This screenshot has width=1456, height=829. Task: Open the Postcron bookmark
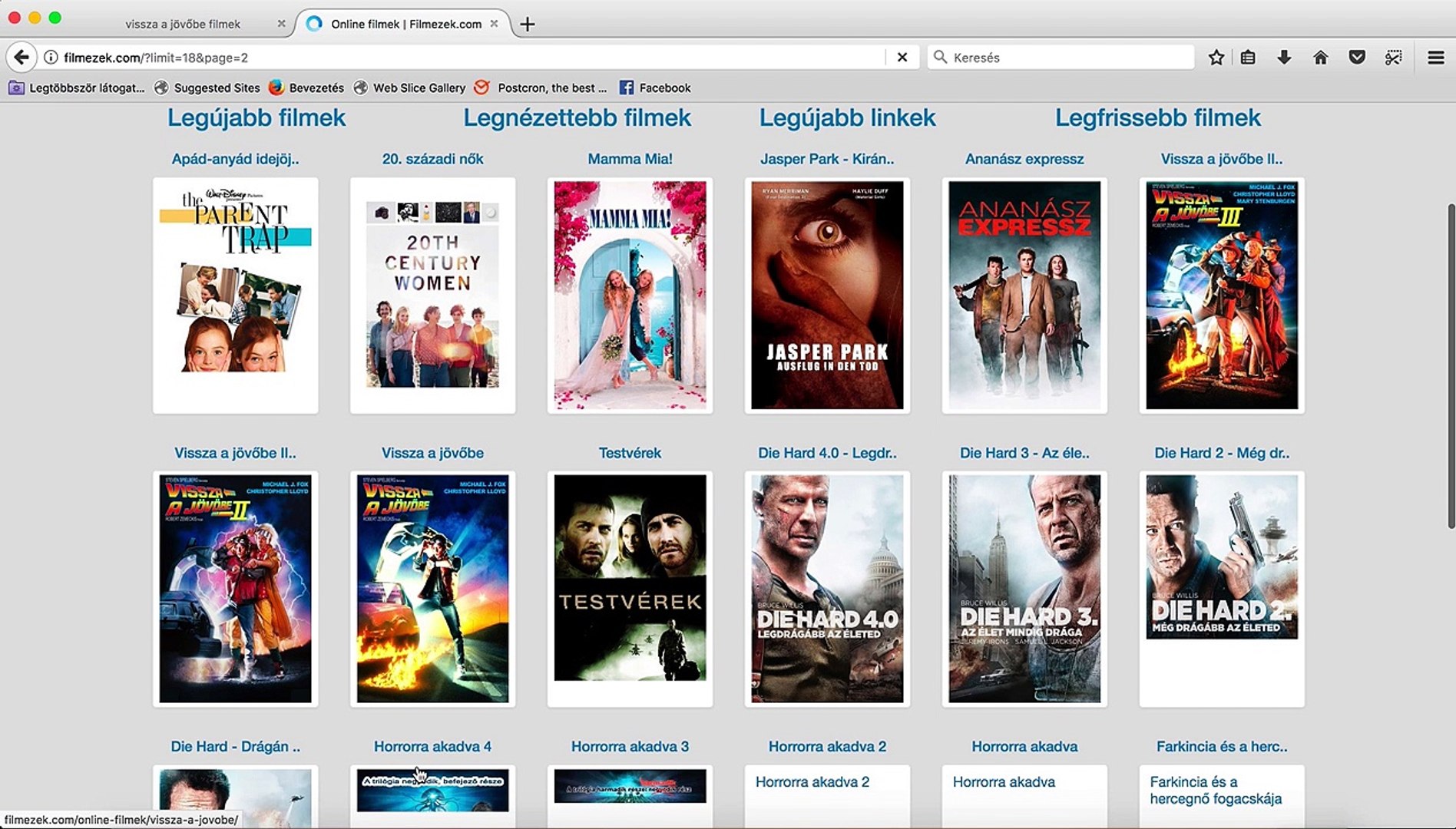[x=541, y=88]
